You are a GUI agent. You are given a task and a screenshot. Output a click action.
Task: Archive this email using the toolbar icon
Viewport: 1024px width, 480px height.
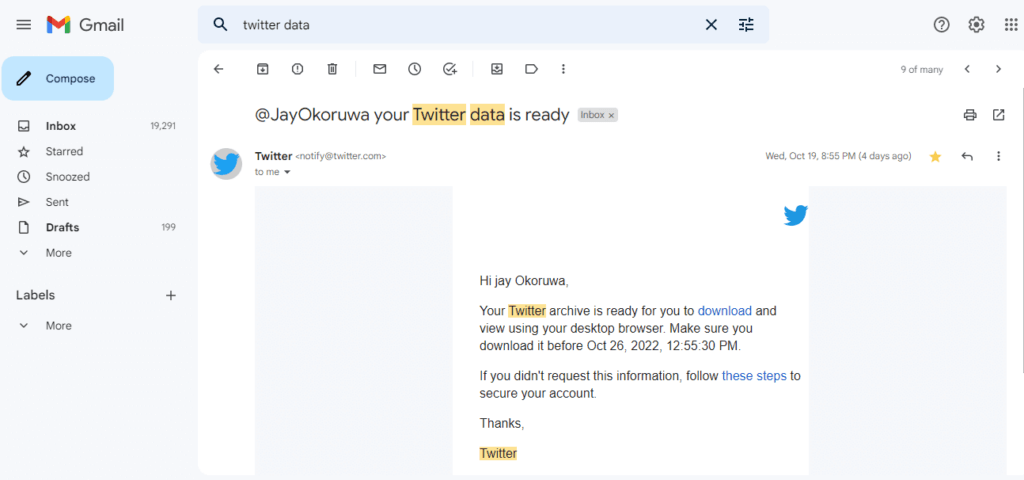coord(263,69)
